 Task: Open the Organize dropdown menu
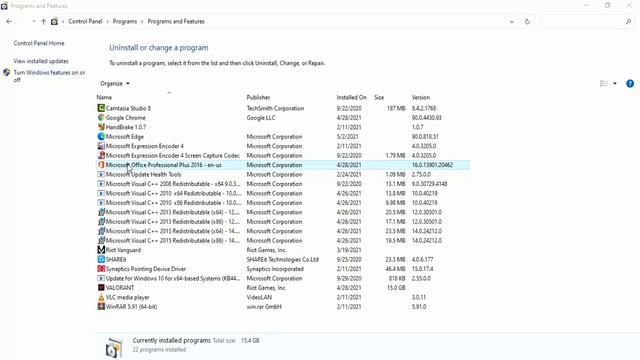tap(115, 84)
